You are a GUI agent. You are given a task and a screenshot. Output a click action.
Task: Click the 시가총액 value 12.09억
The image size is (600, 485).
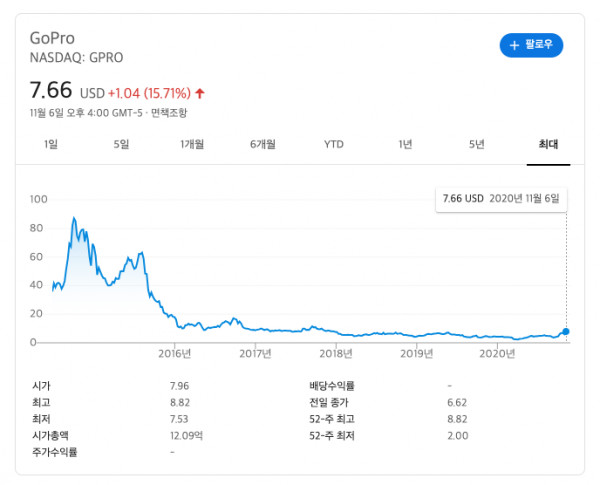tap(186, 436)
